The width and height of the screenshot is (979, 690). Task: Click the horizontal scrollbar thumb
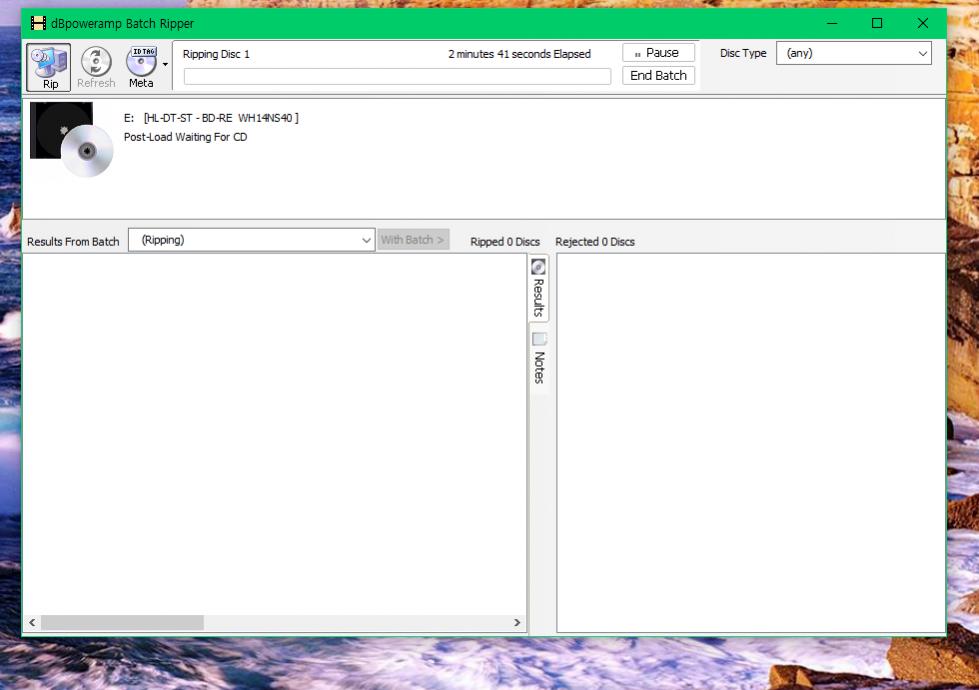click(x=122, y=622)
